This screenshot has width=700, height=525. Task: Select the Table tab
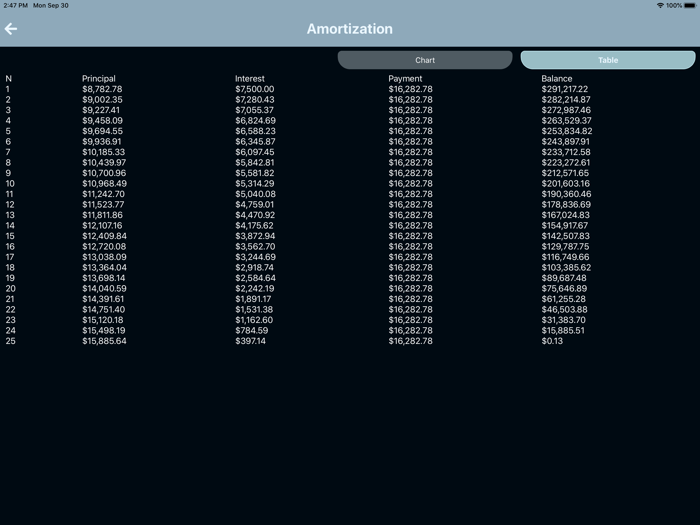[608, 60]
